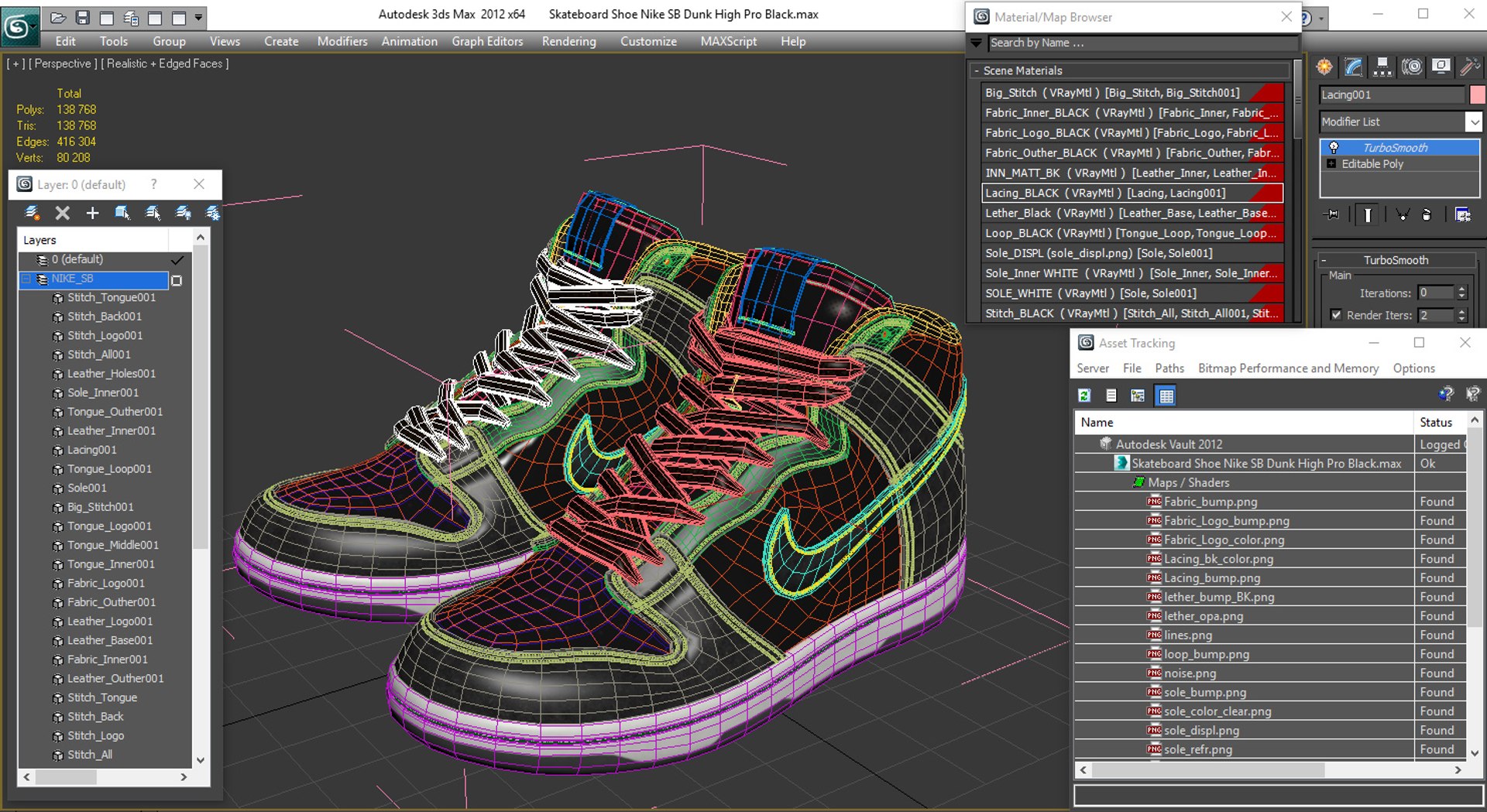
Task: Open the Paths menu in Asset Tracking
Action: click(x=1169, y=368)
